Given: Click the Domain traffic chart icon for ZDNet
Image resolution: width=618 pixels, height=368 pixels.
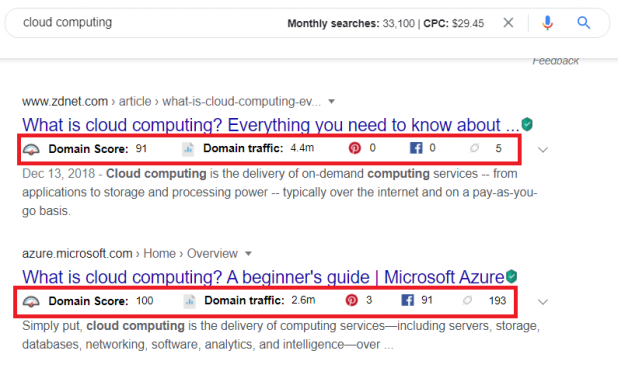Looking at the screenshot, I should click(x=188, y=149).
